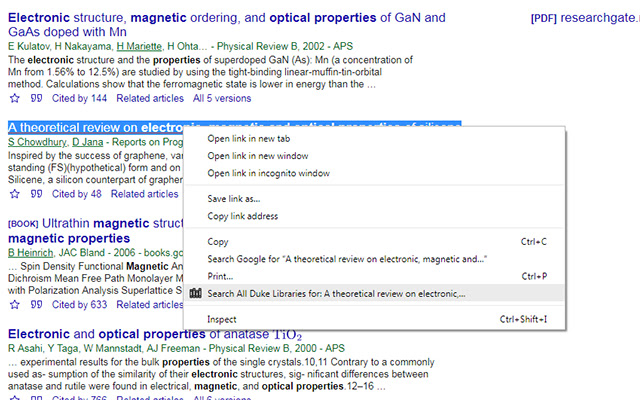Select Save link as... menu entry
Screen dimensions: 640x400
(x=233, y=199)
